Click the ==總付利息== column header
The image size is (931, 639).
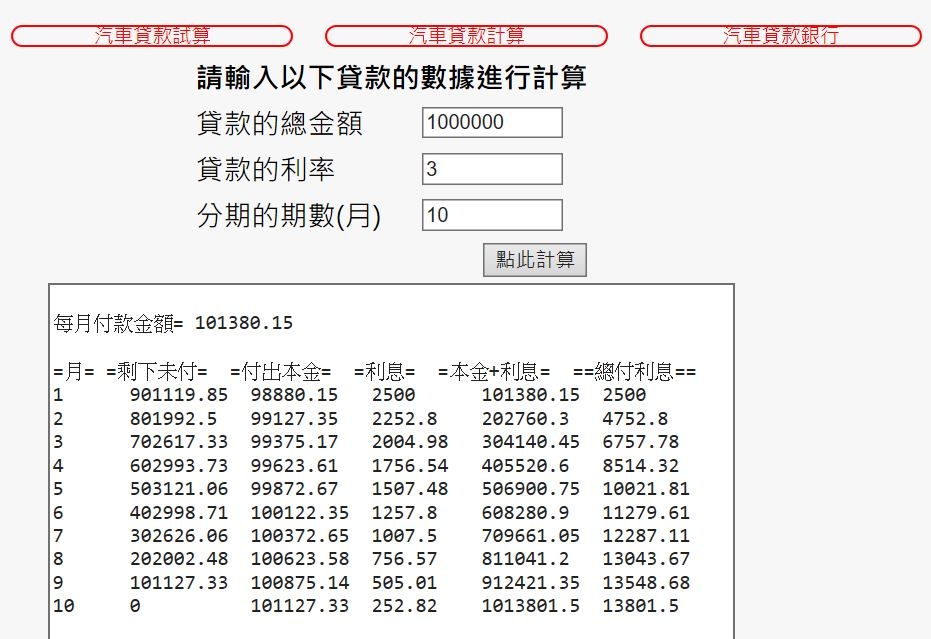tap(634, 372)
